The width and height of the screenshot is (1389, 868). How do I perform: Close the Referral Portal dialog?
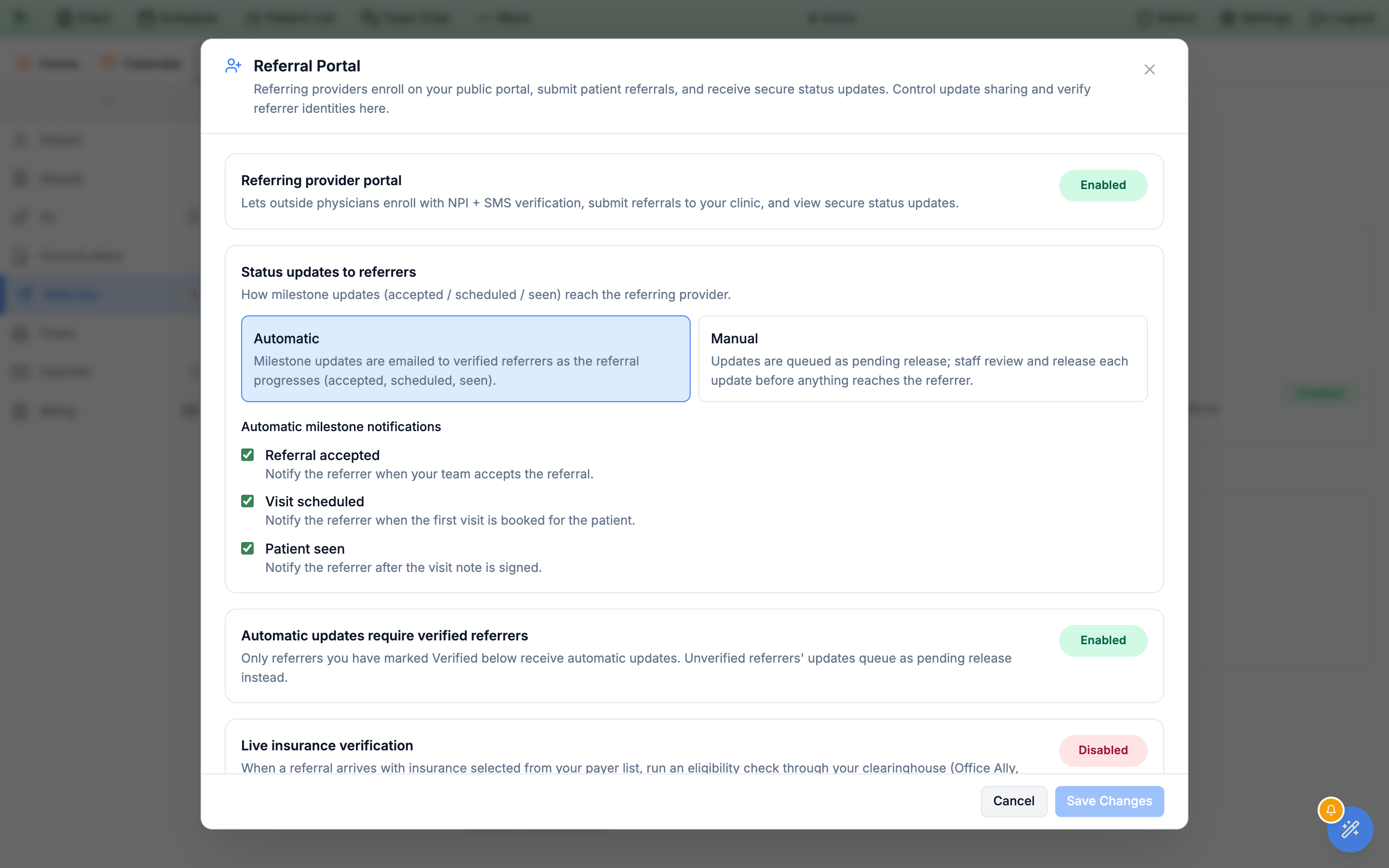[x=1149, y=69]
